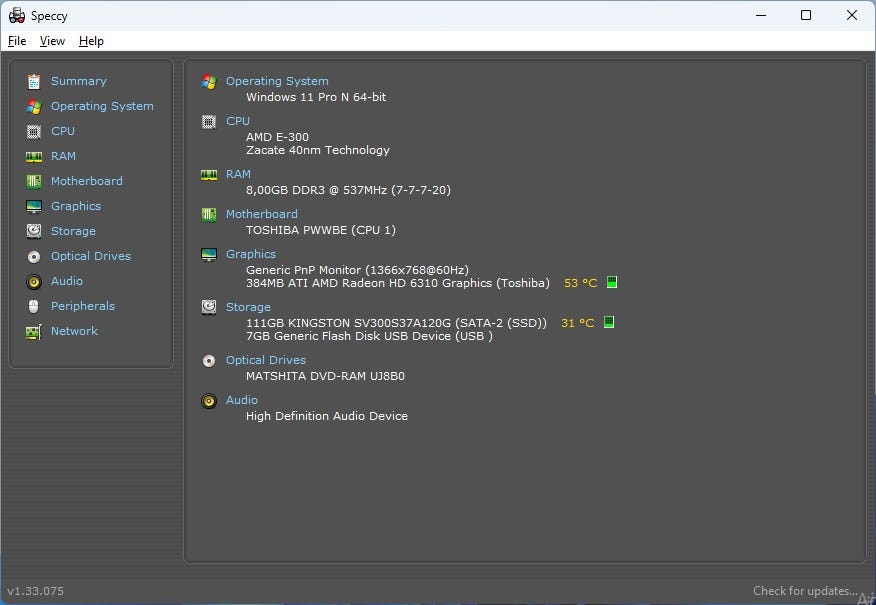Click the Audio speaker icon in summary panel

click(x=209, y=401)
